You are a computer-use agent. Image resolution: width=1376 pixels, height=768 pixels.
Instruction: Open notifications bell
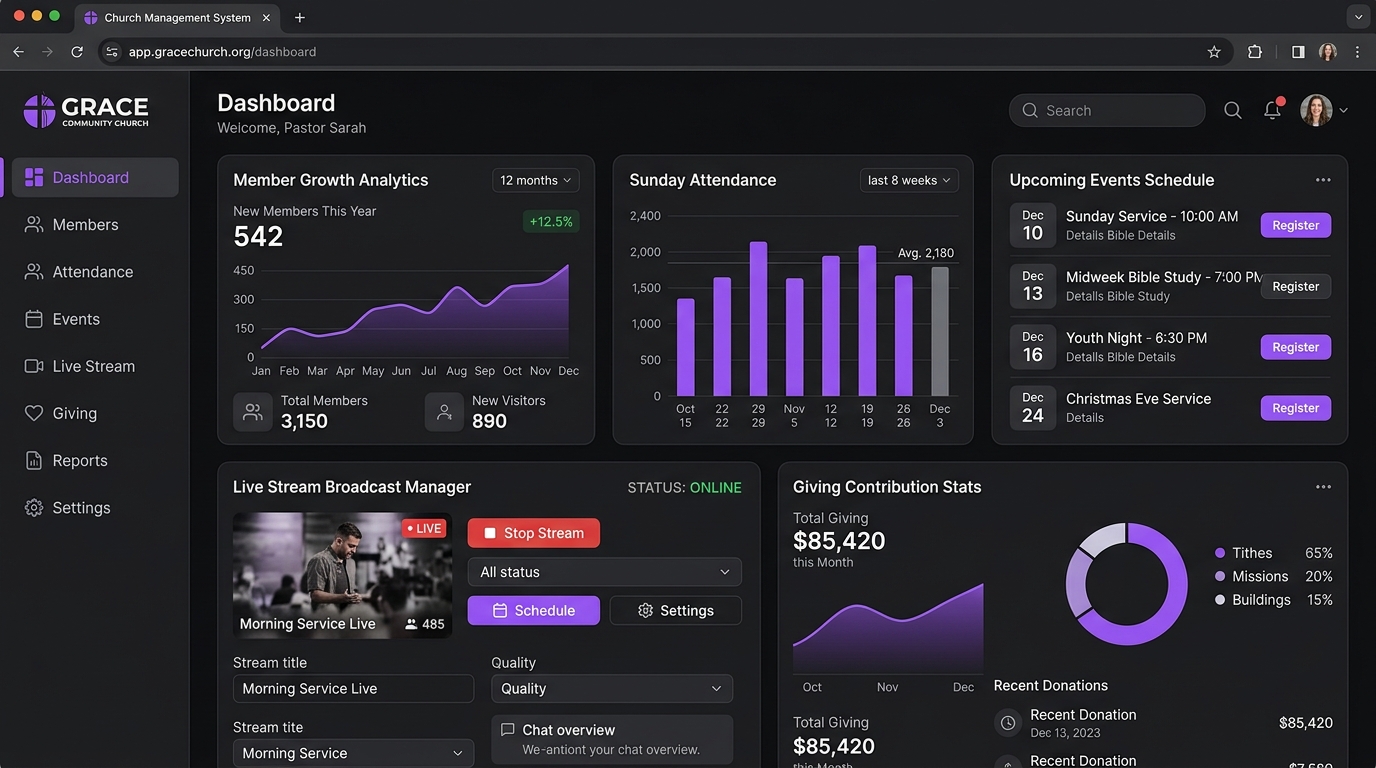pos(1272,110)
